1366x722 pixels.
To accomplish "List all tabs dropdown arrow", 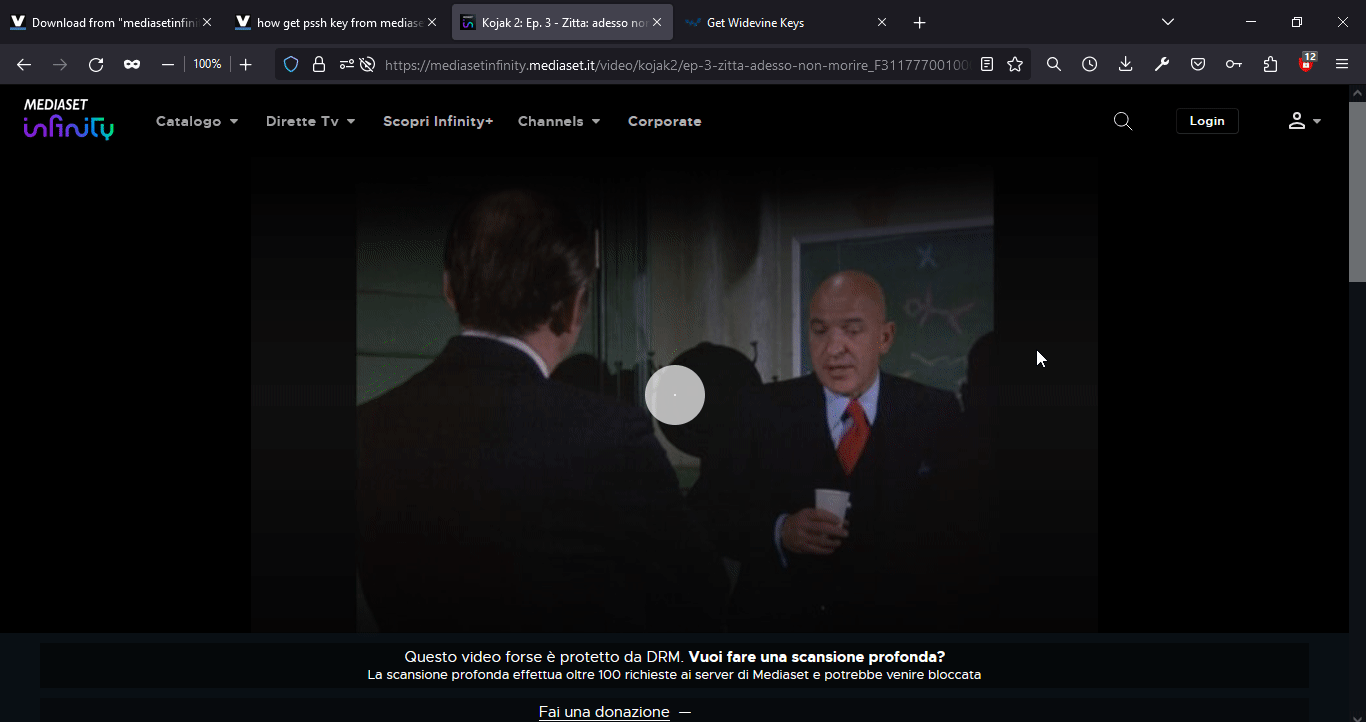I will [1167, 22].
